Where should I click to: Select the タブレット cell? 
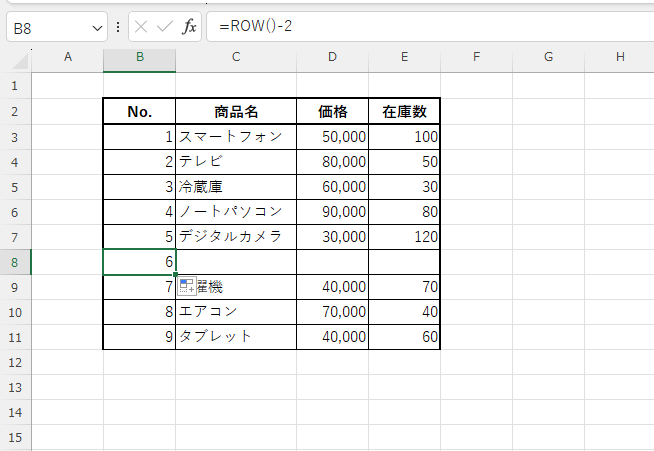(x=236, y=337)
